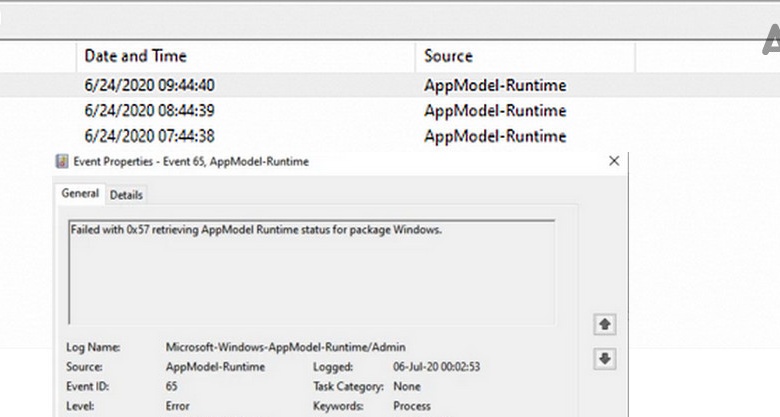Click the down arrow for next event

coord(605,358)
